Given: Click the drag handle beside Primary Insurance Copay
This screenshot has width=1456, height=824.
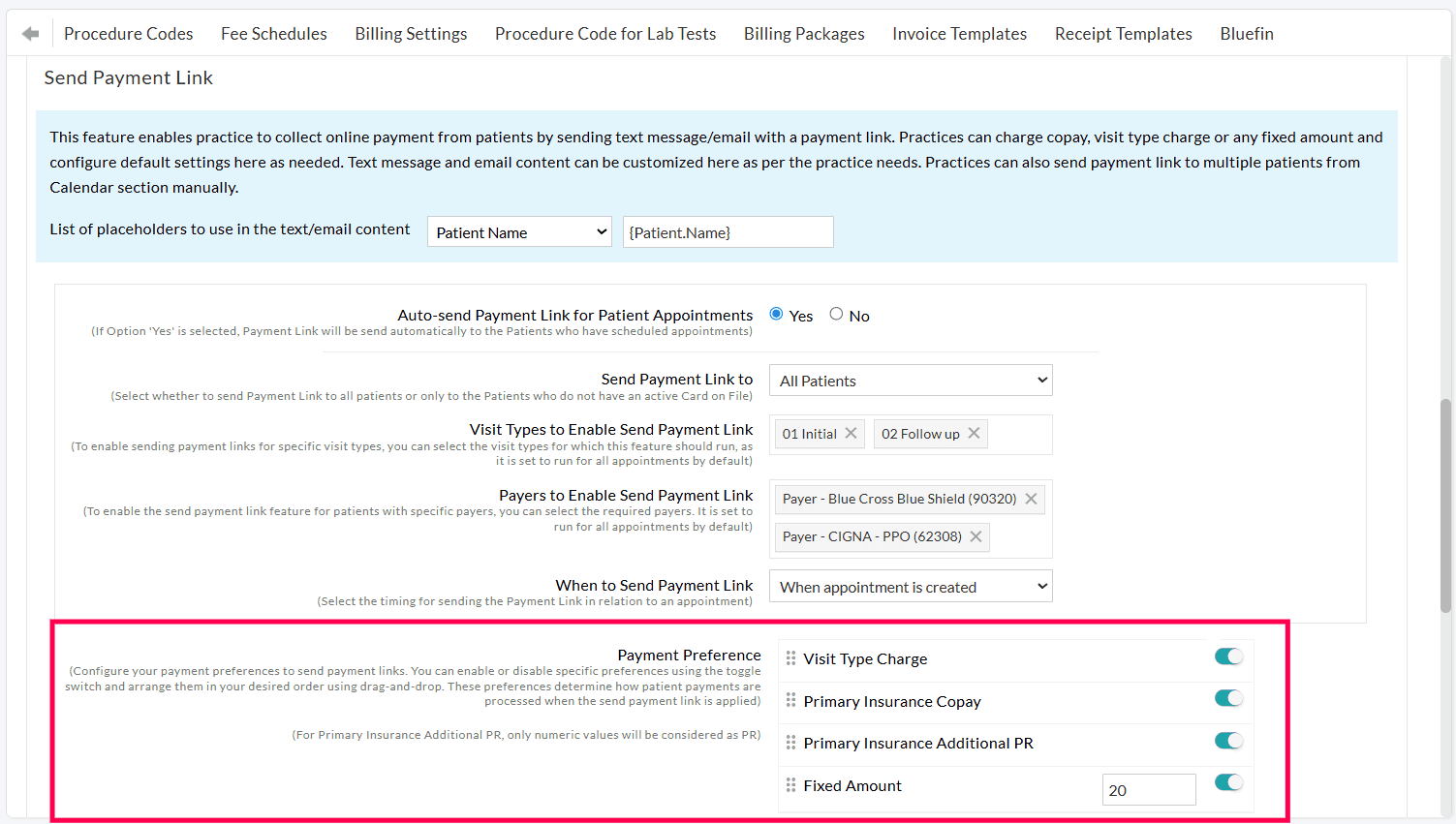Looking at the screenshot, I should (x=790, y=700).
